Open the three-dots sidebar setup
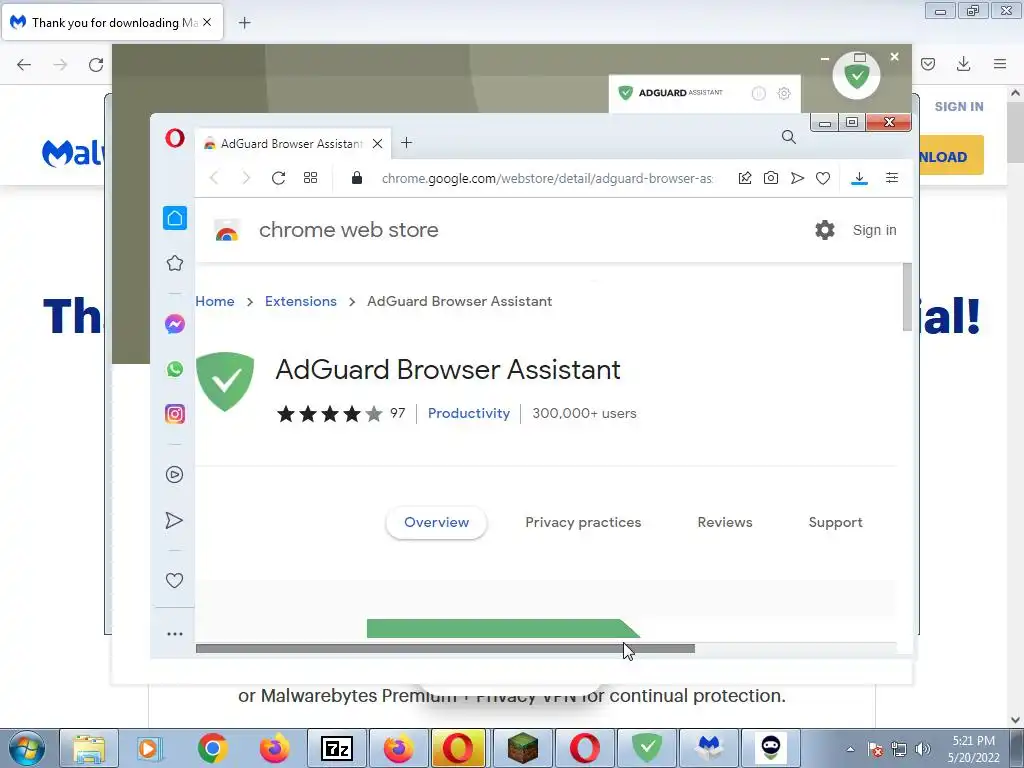This screenshot has height=768, width=1024. point(174,633)
